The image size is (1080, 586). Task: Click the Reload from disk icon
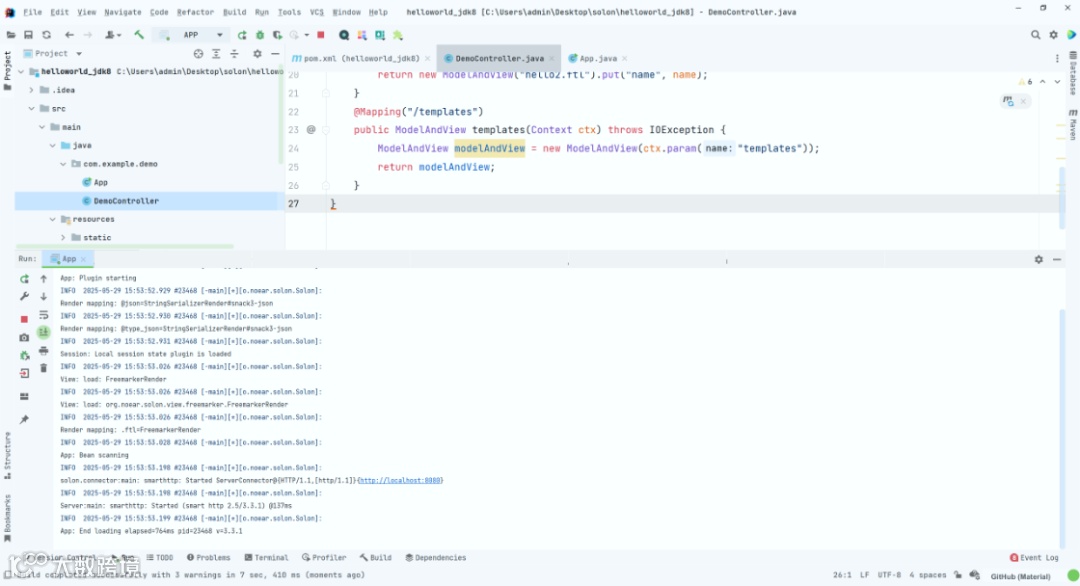click(x=46, y=35)
